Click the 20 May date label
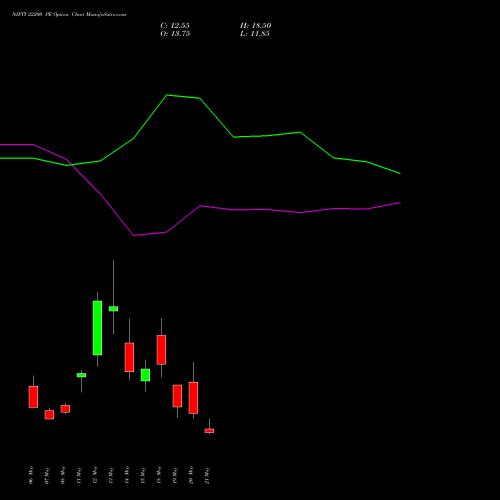 pos(191,475)
